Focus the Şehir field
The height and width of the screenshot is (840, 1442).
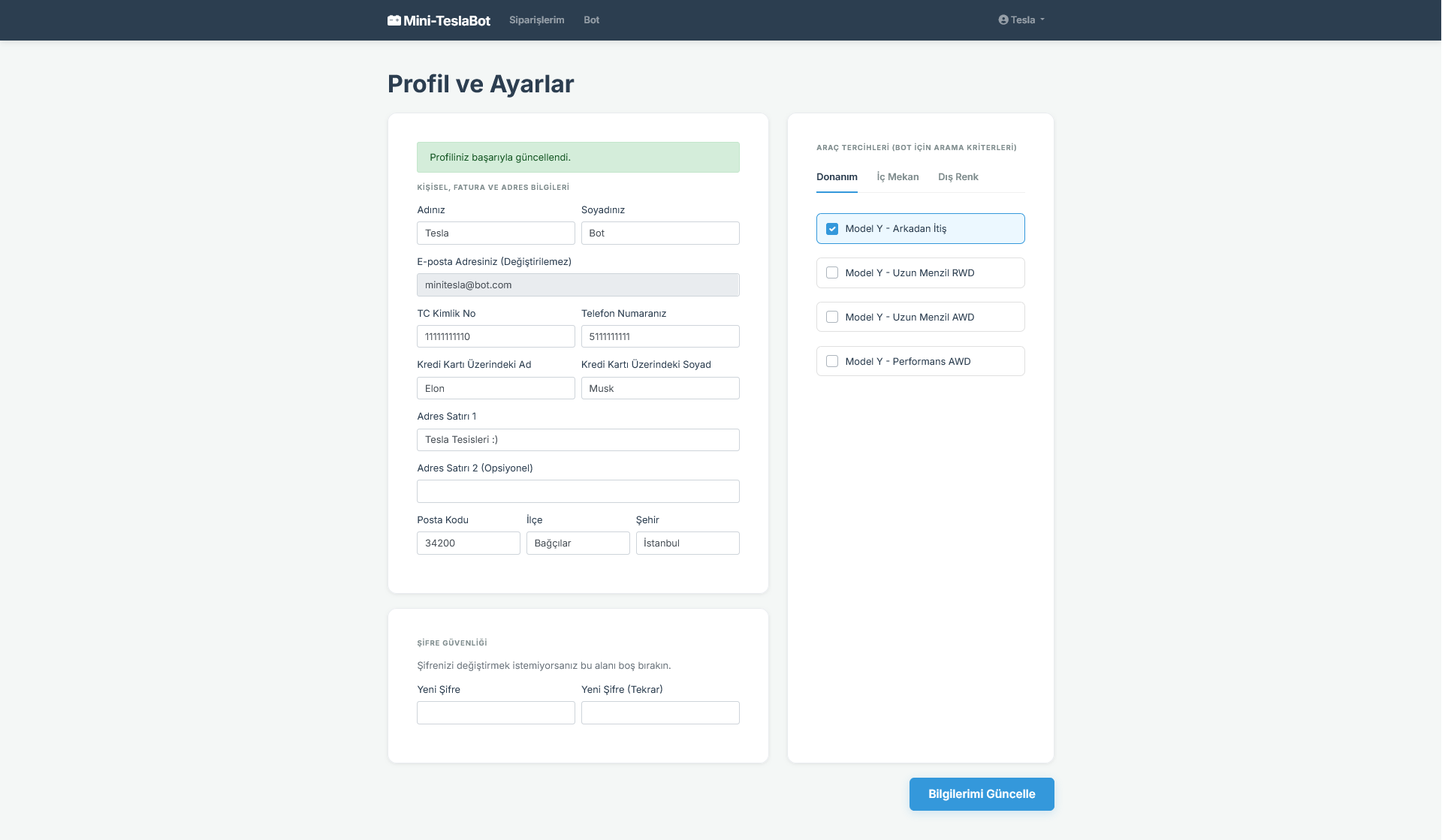pos(688,543)
